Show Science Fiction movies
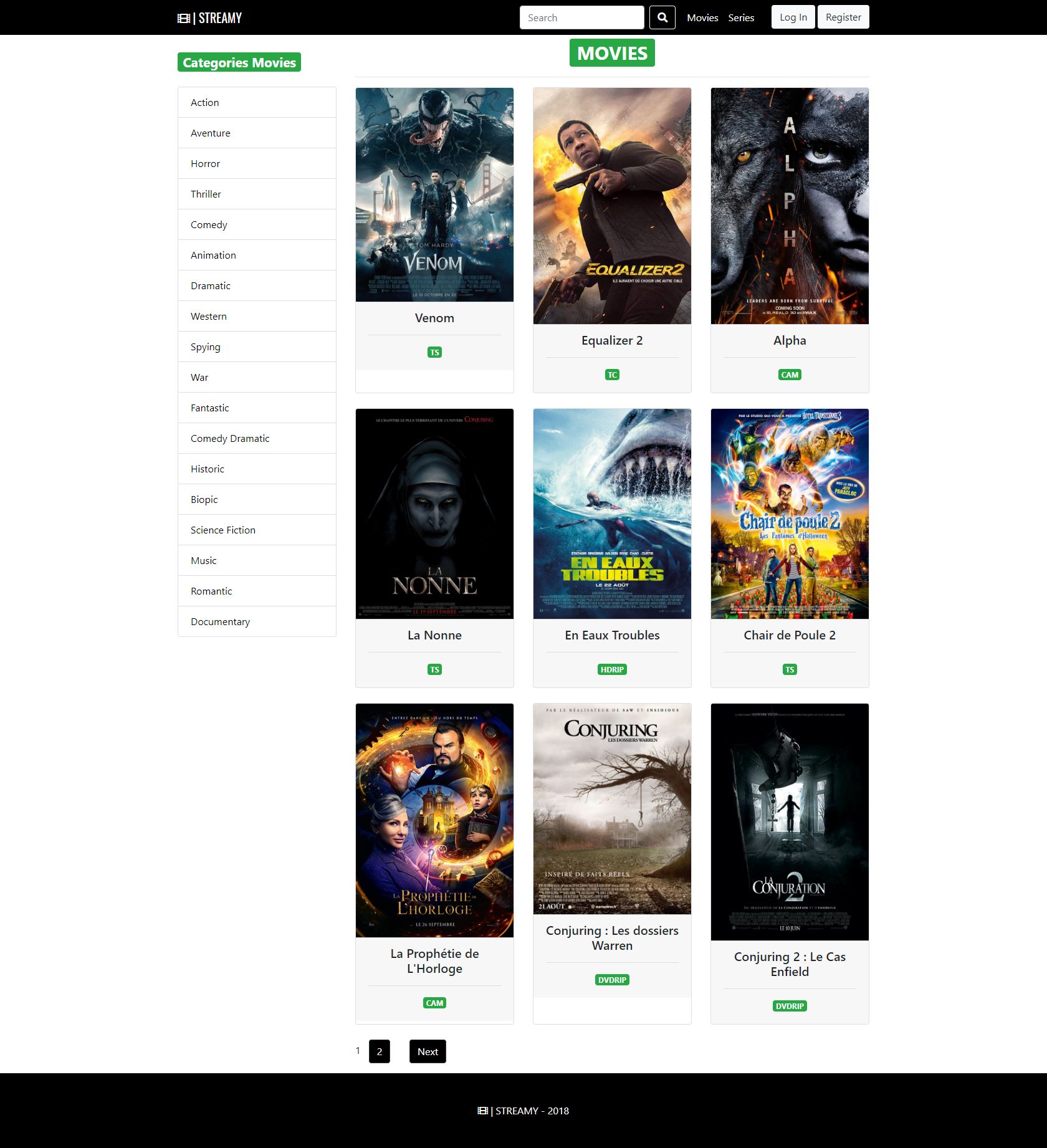1047x1148 pixels. point(257,530)
